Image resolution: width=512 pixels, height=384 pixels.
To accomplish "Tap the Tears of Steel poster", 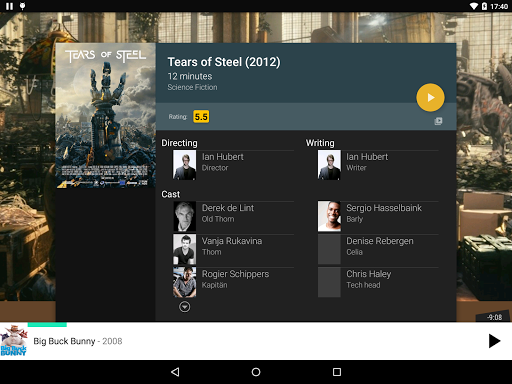I will pyautogui.click(x=106, y=115).
